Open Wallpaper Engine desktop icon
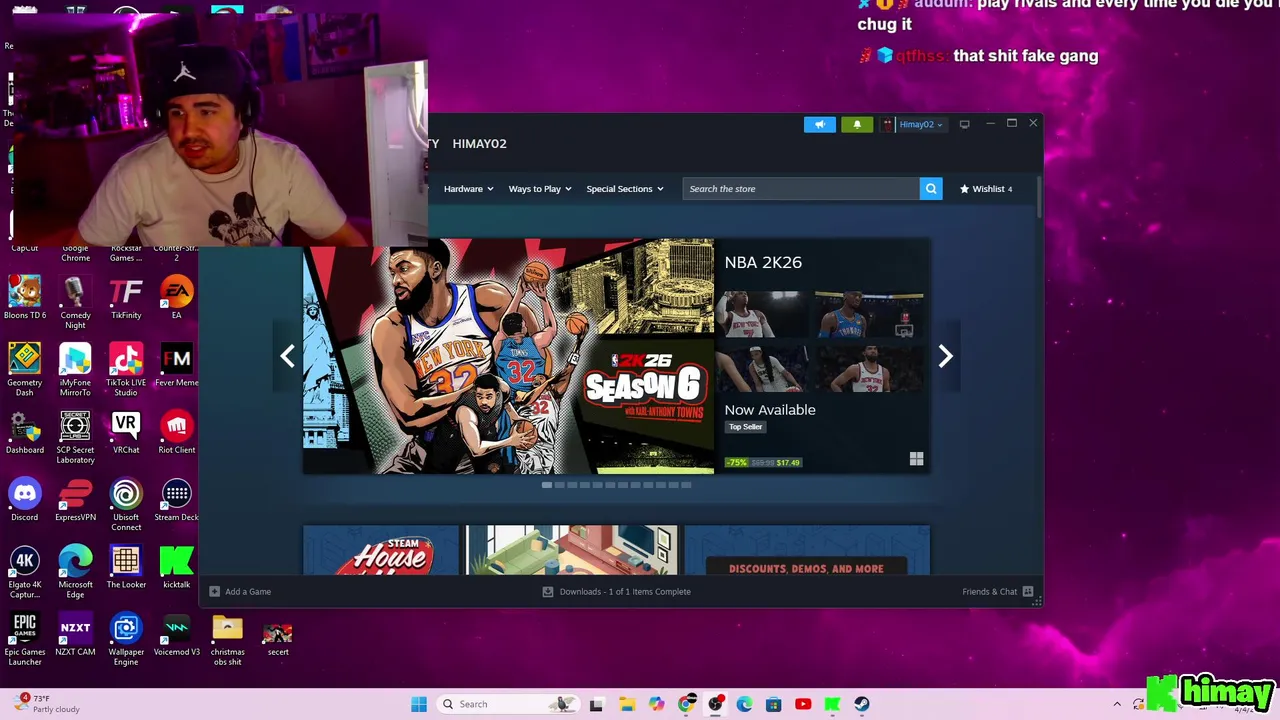The image size is (1280, 720). coord(126,640)
